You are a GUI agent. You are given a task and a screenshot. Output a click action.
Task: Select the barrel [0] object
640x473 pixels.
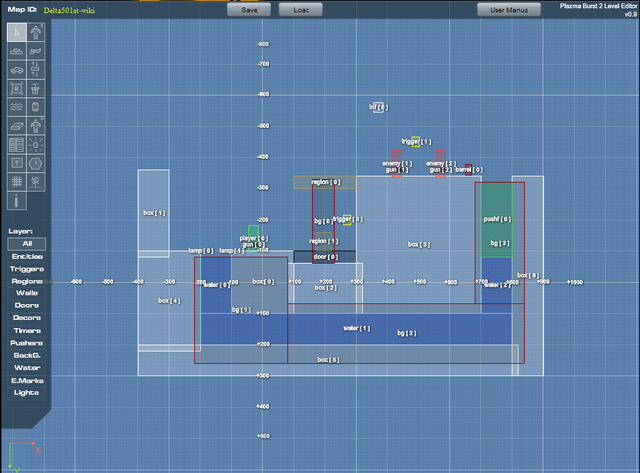pos(469,169)
